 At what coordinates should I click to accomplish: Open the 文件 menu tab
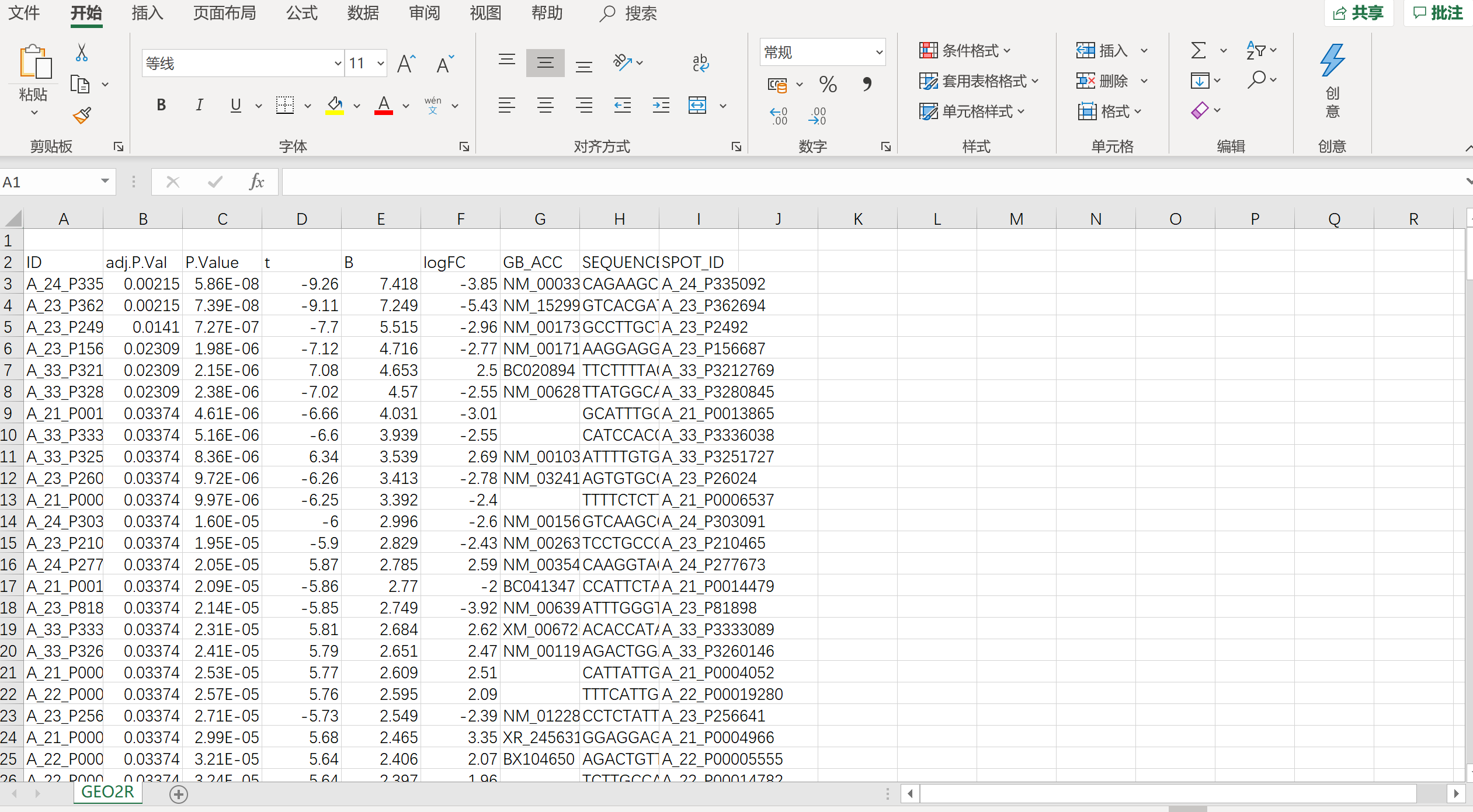(x=24, y=13)
